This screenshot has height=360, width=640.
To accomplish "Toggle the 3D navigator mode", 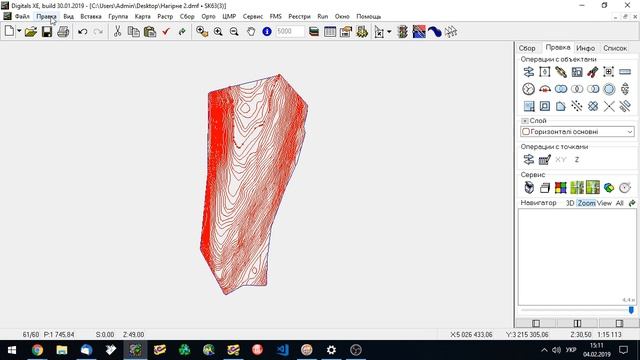I will (570, 203).
